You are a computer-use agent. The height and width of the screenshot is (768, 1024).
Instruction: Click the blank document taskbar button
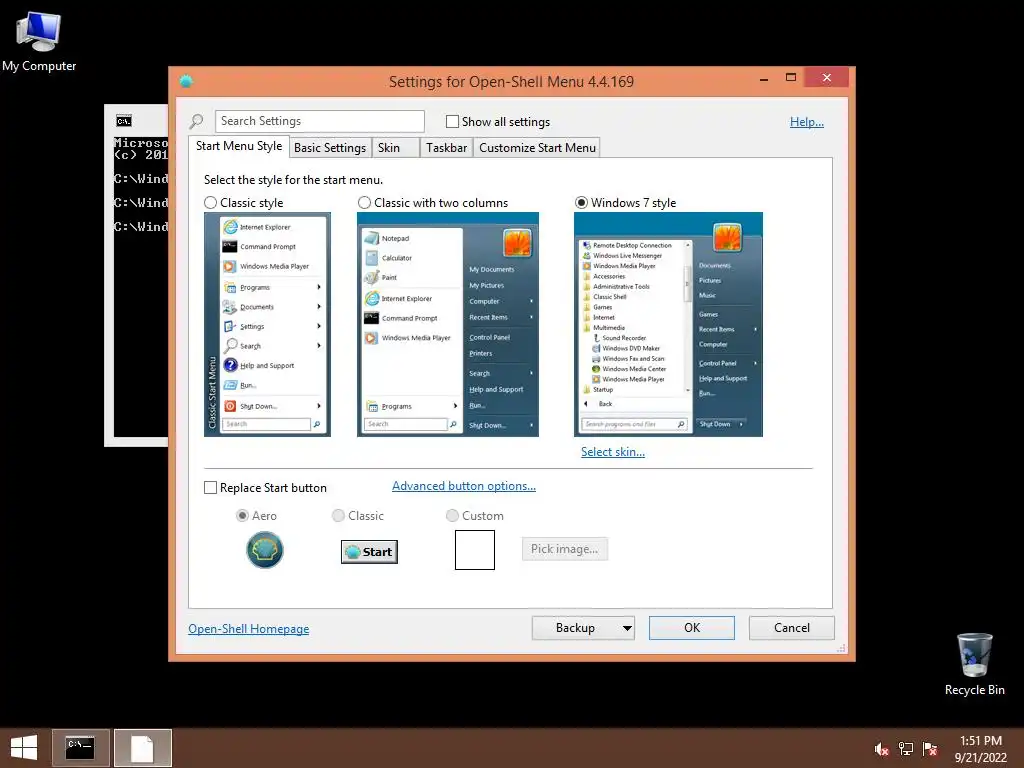(x=143, y=748)
